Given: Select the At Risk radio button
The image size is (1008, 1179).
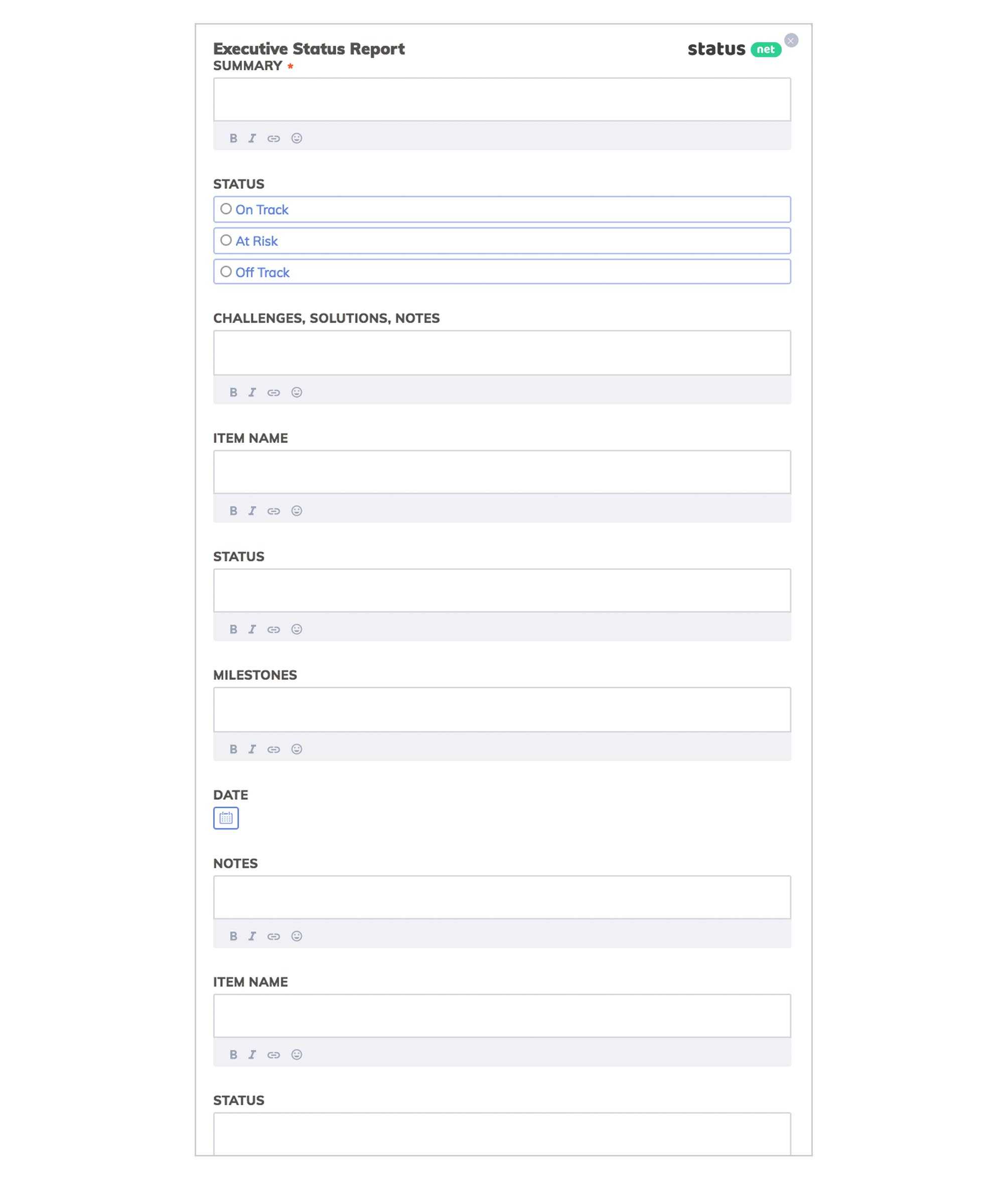Looking at the screenshot, I should (x=225, y=241).
